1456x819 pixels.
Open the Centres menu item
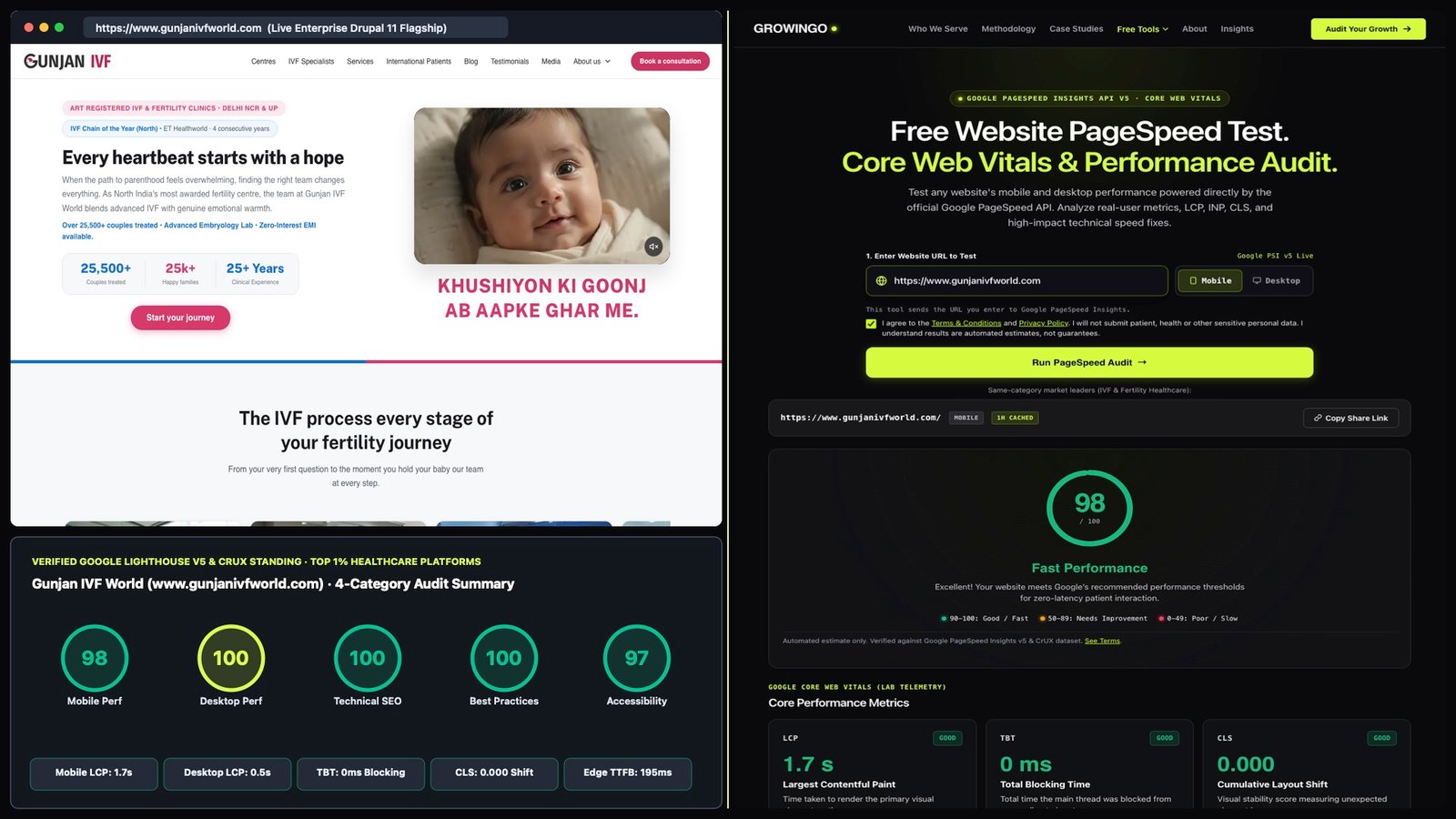pos(263,62)
